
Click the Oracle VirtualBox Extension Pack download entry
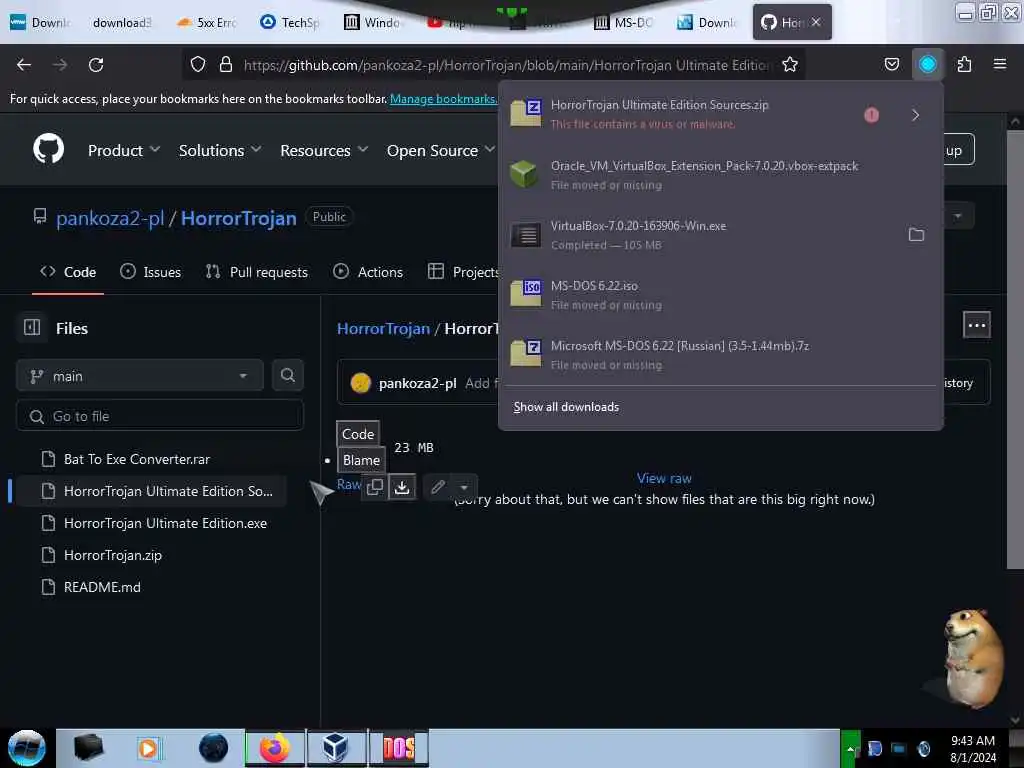pos(720,175)
